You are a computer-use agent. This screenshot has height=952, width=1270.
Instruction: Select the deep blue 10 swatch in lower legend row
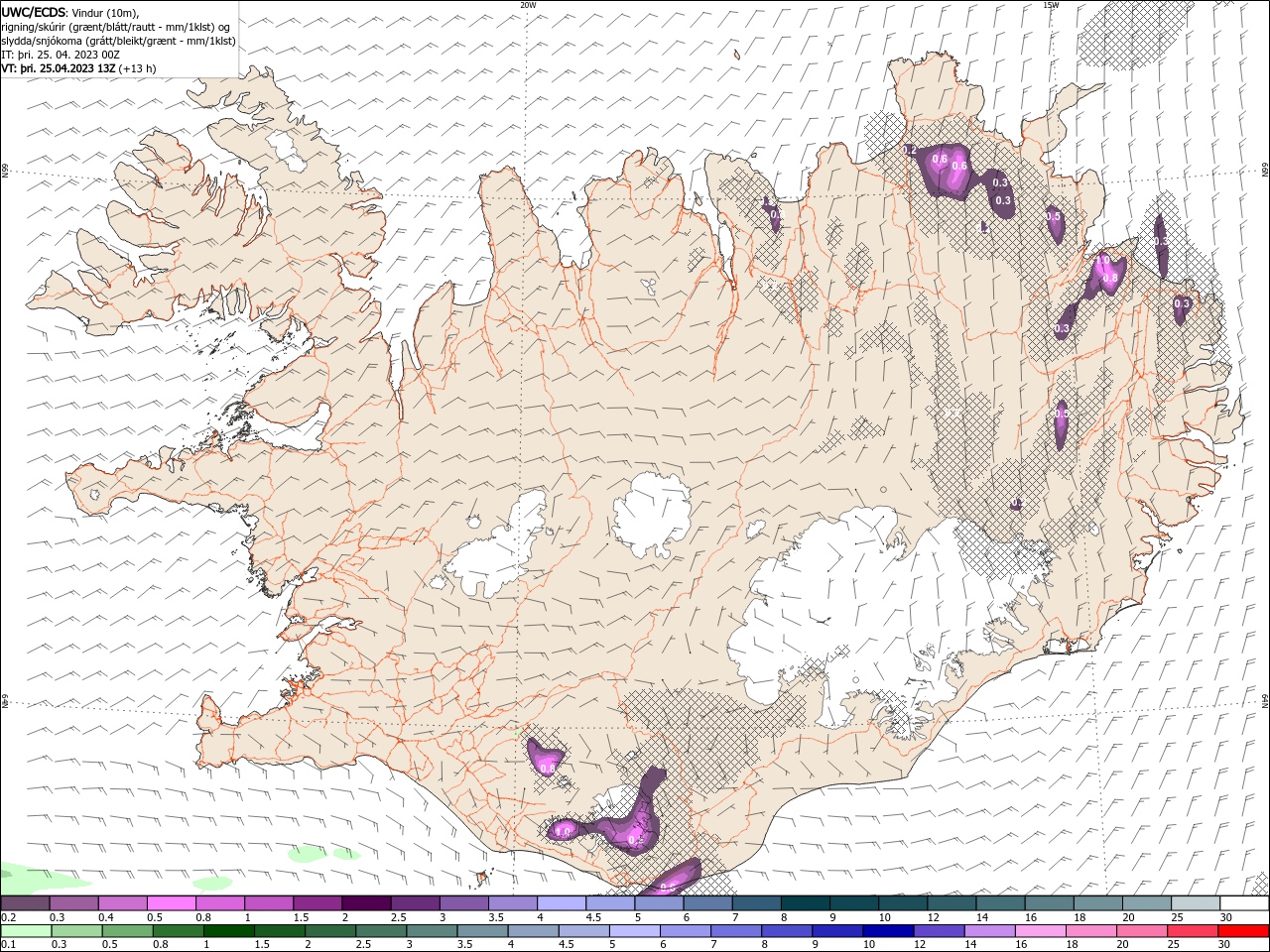tap(888, 931)
